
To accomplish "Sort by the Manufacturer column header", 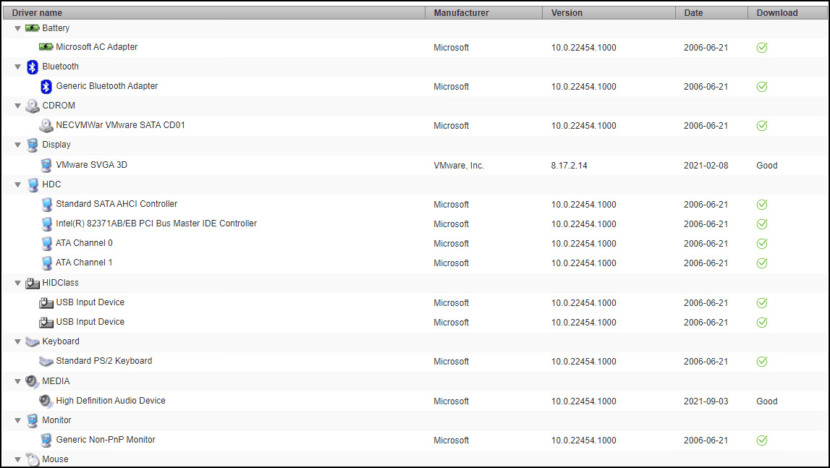I will [x=484, y=13].
